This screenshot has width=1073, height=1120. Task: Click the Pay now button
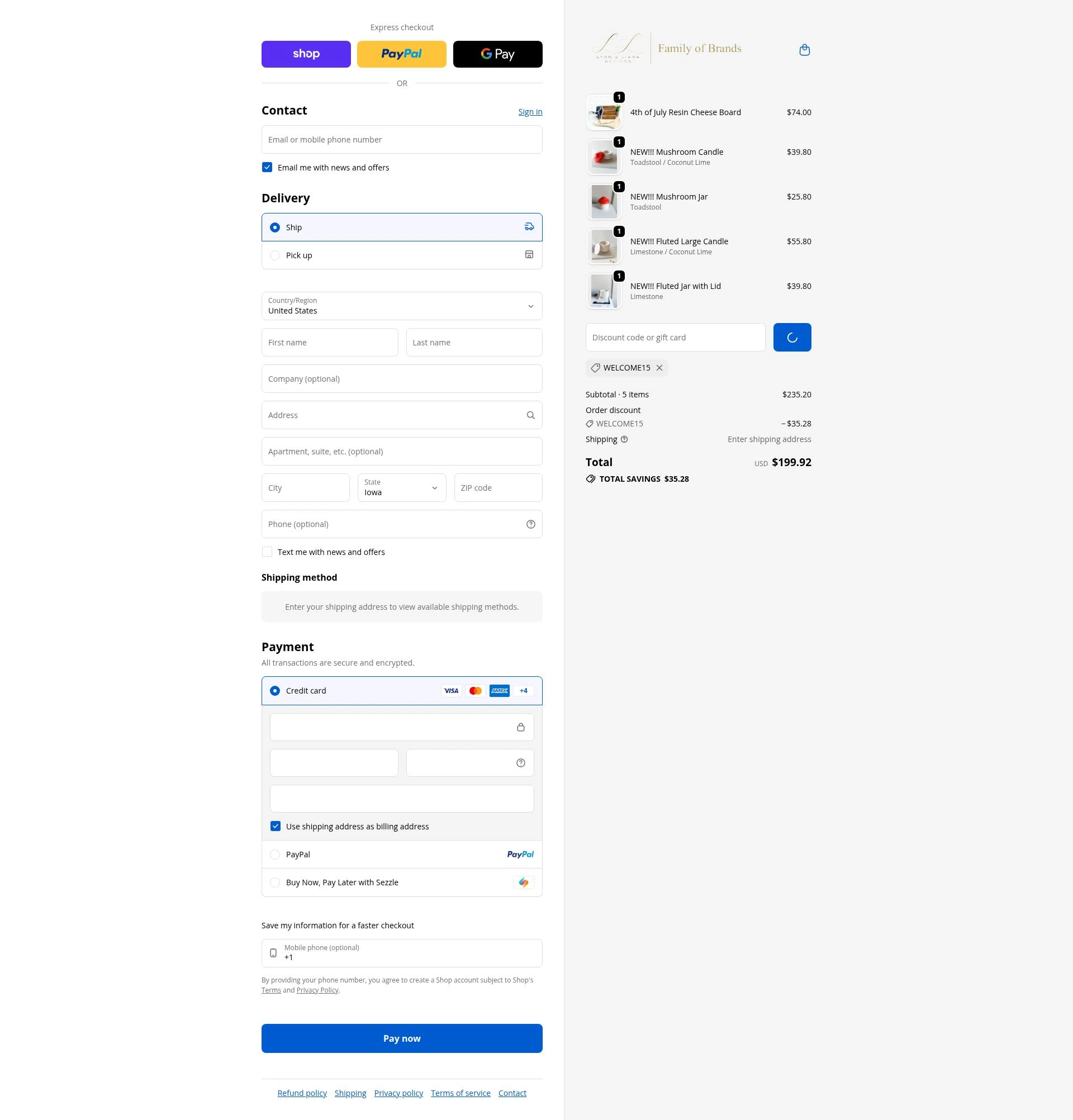coord(402,1039)
